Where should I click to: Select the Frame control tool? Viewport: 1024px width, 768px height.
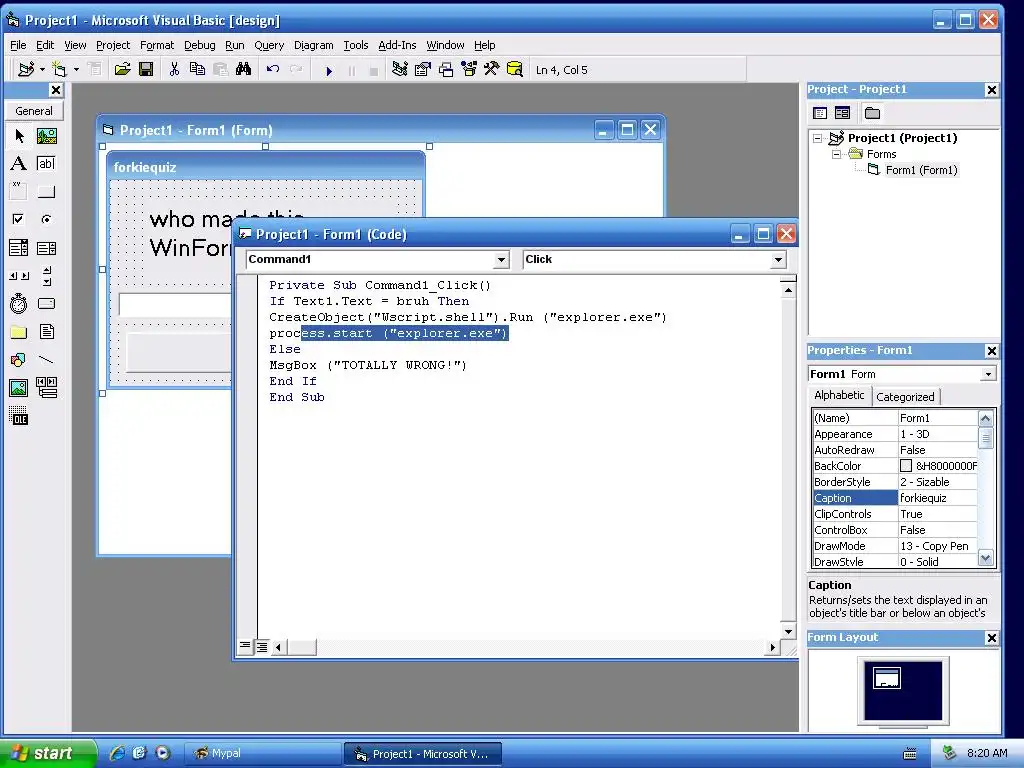[x=19, y=191]
